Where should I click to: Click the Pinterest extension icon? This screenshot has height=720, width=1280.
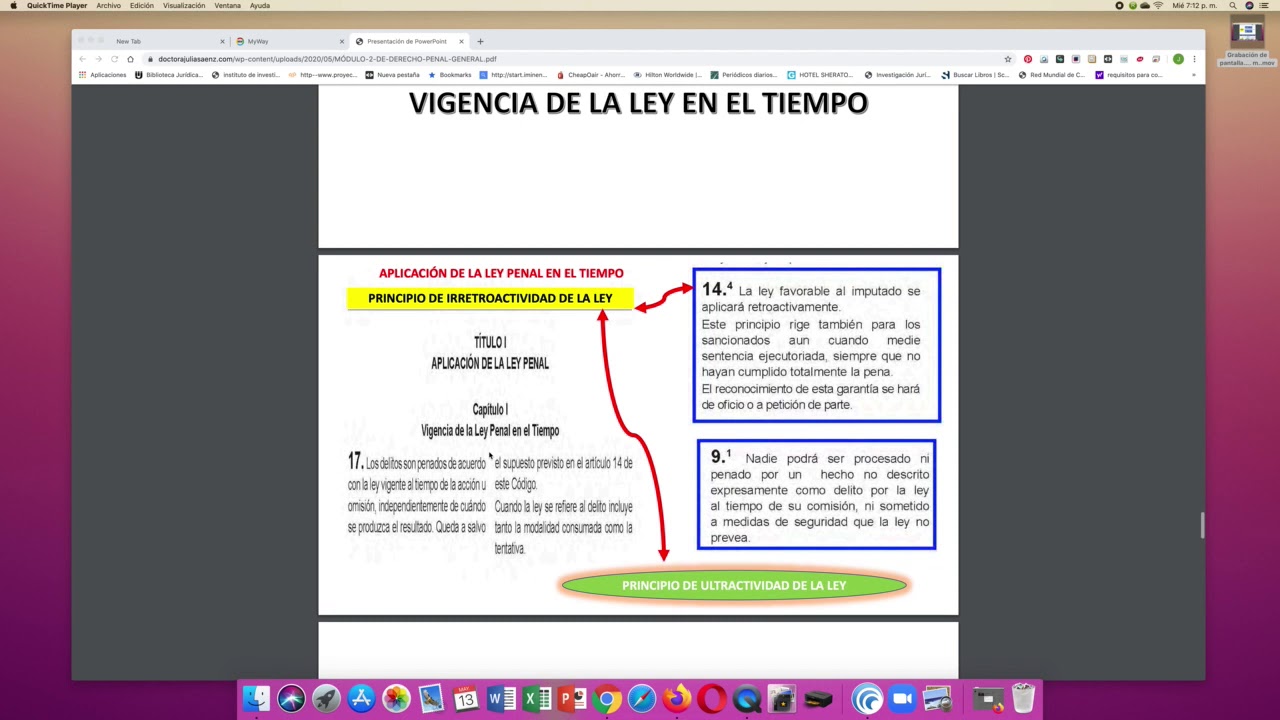coord(1027,59)
